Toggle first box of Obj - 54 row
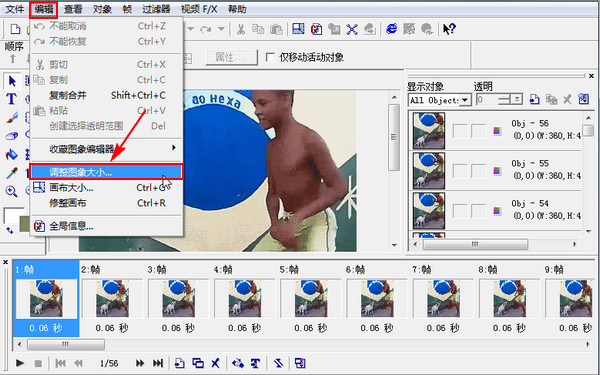This screenshot has height=375, width=600. pos(460,211)
